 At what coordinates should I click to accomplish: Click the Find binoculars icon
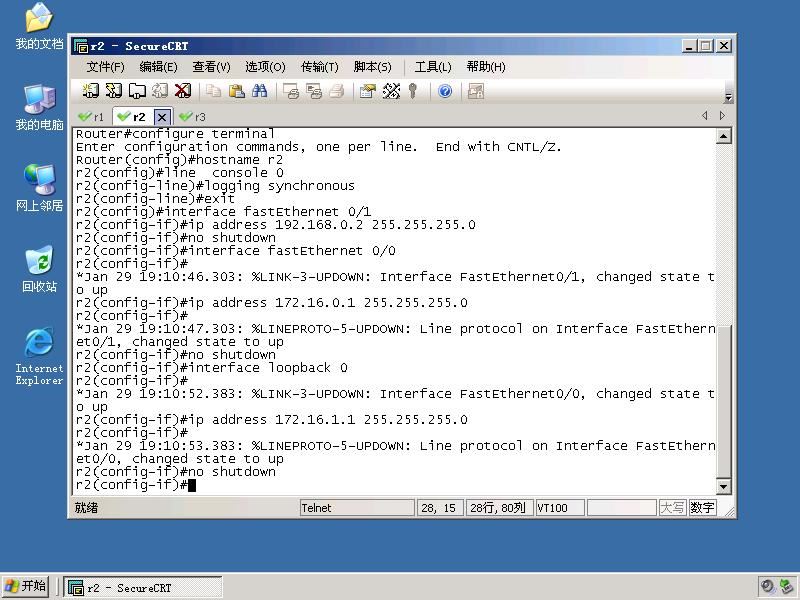coord(259,91)
